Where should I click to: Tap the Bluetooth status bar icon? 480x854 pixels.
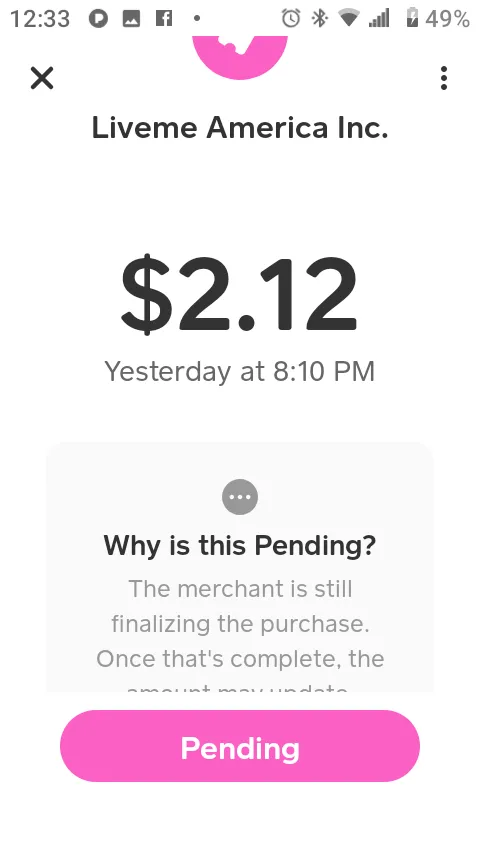(x=319, y=19)
